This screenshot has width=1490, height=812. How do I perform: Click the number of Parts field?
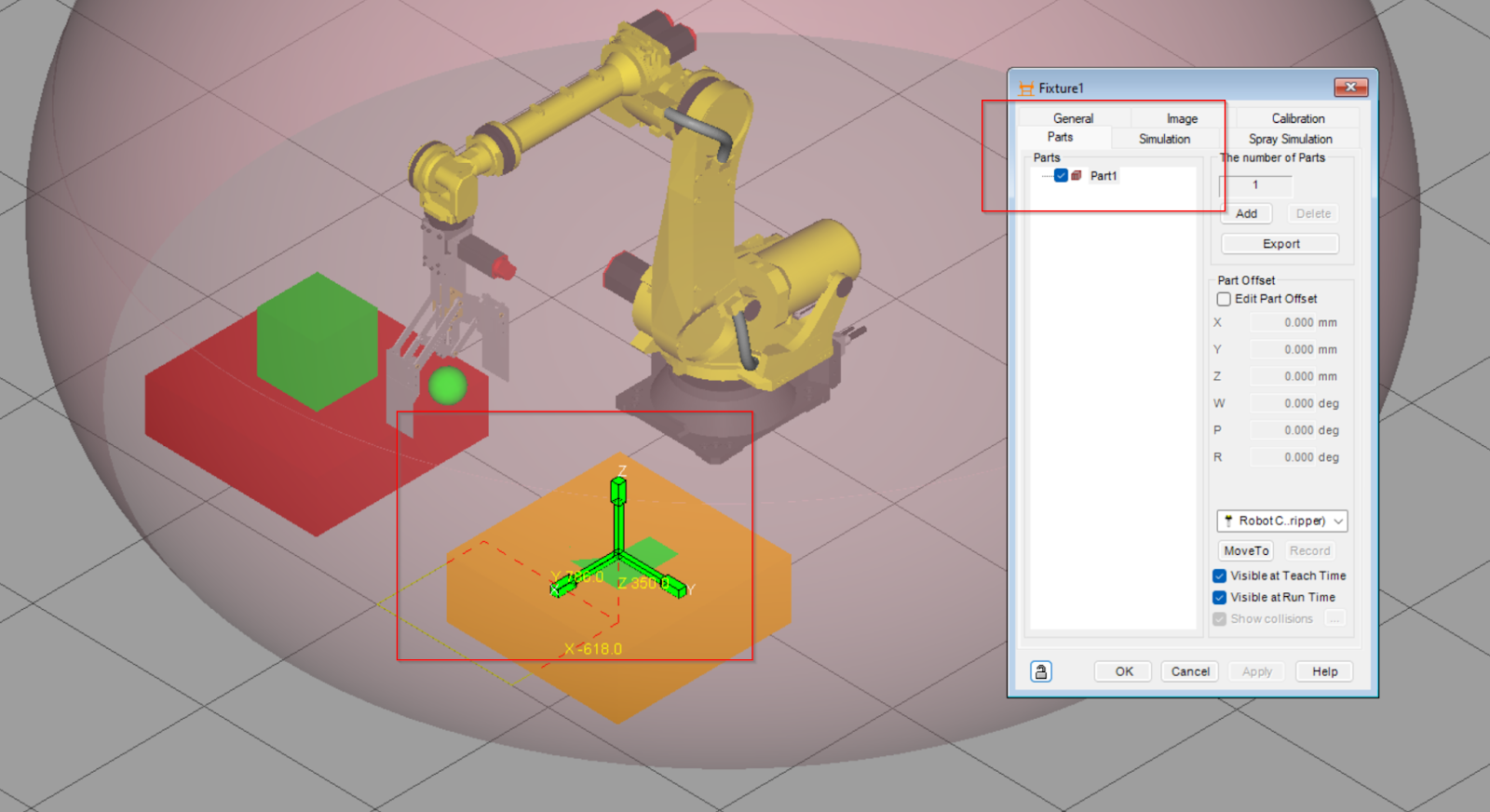[1255, 185]
